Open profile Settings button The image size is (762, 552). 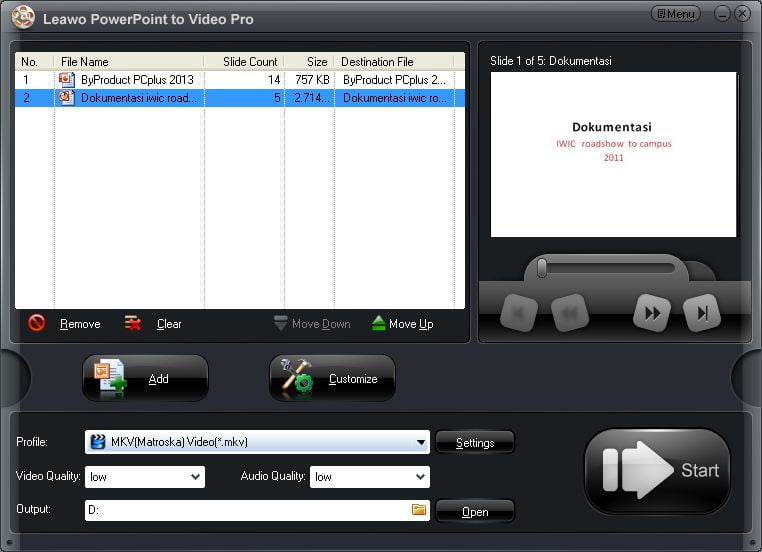475,442
